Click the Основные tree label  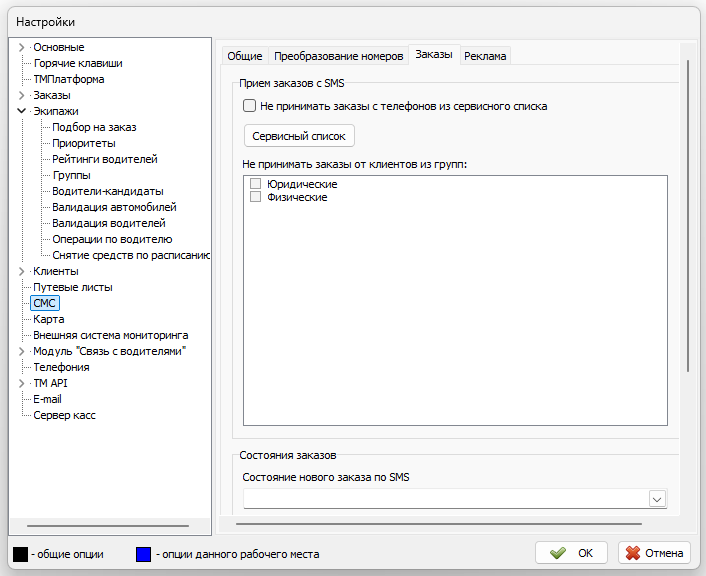(x=59, y=47)
